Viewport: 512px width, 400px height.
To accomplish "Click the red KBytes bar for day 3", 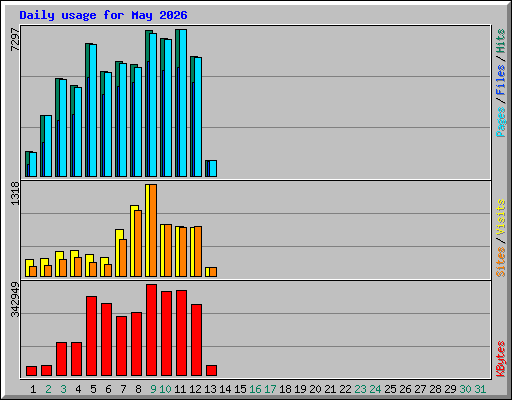I will click(61, 359).
